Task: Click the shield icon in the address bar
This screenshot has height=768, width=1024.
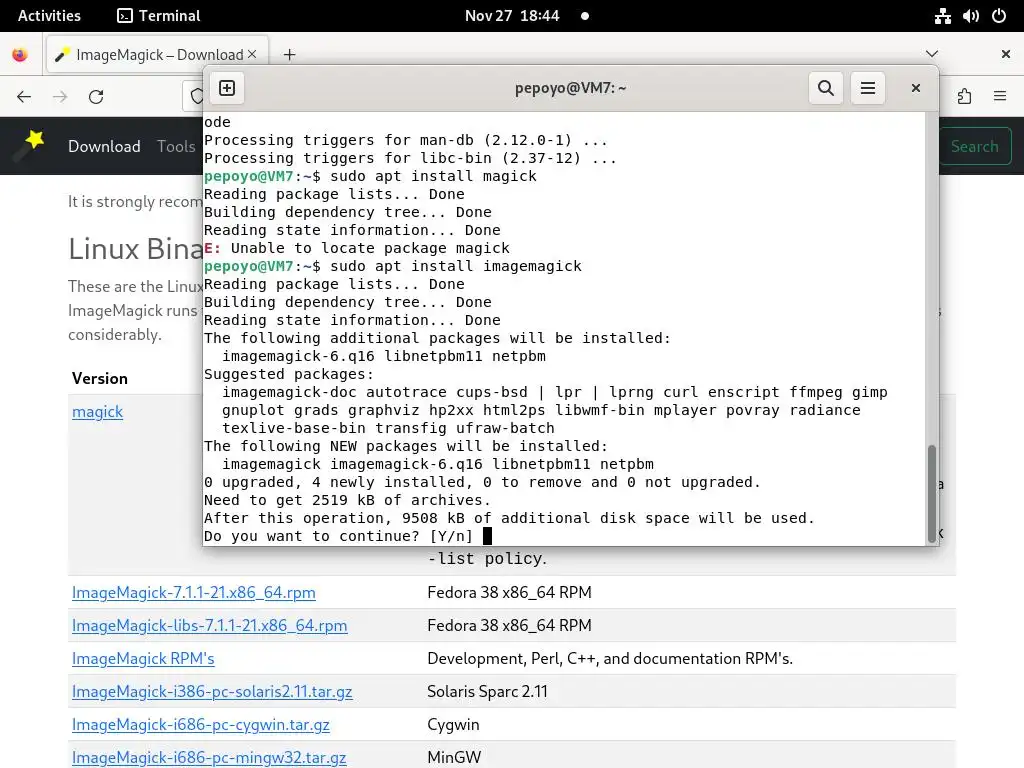Action: [x=197, y=97]
